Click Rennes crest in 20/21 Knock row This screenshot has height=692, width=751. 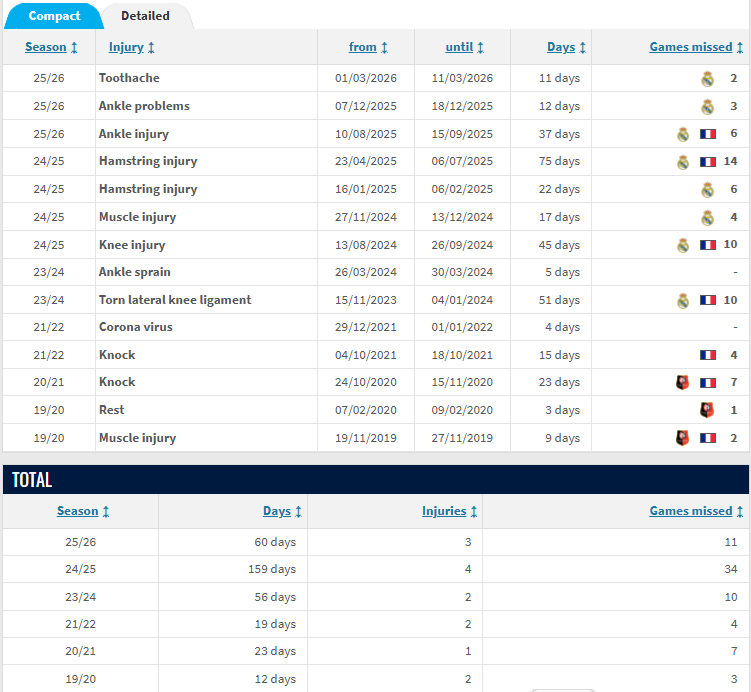683,382
